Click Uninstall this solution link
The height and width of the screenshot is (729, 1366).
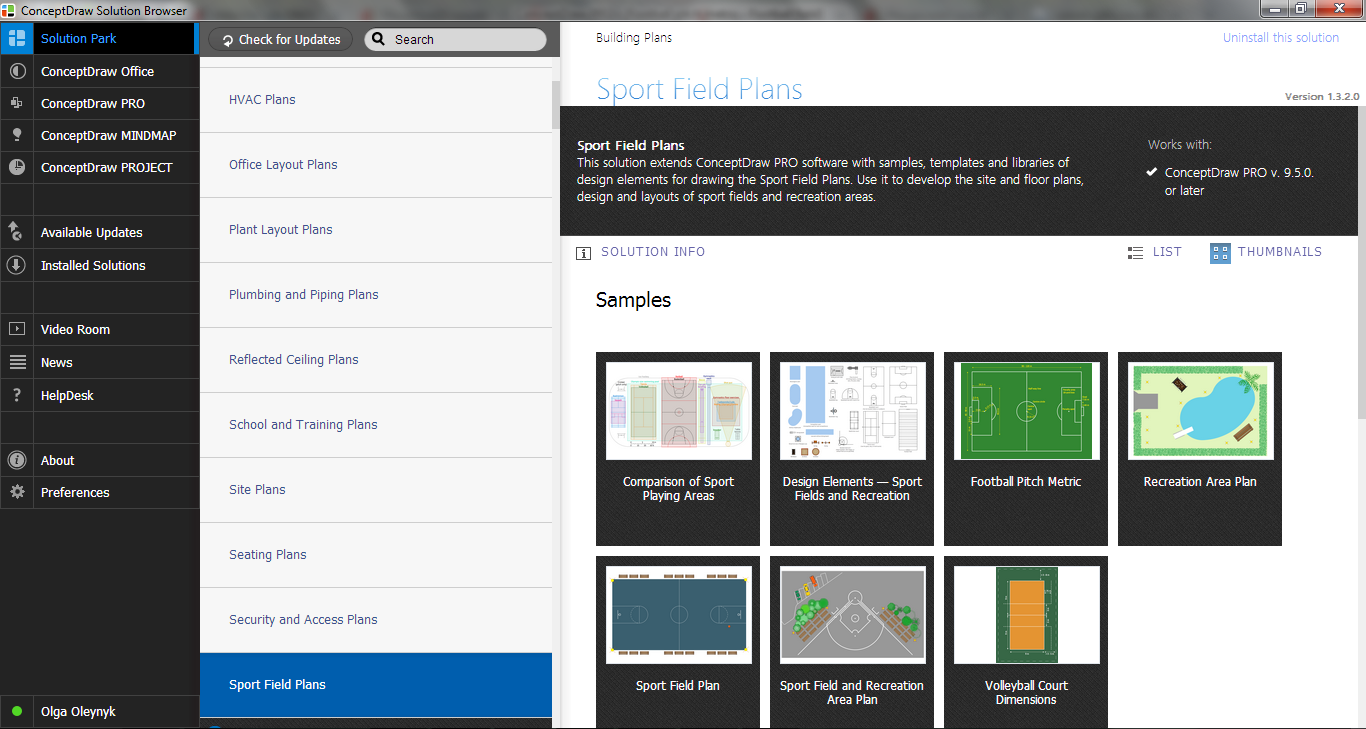[x=1280, y=38]
